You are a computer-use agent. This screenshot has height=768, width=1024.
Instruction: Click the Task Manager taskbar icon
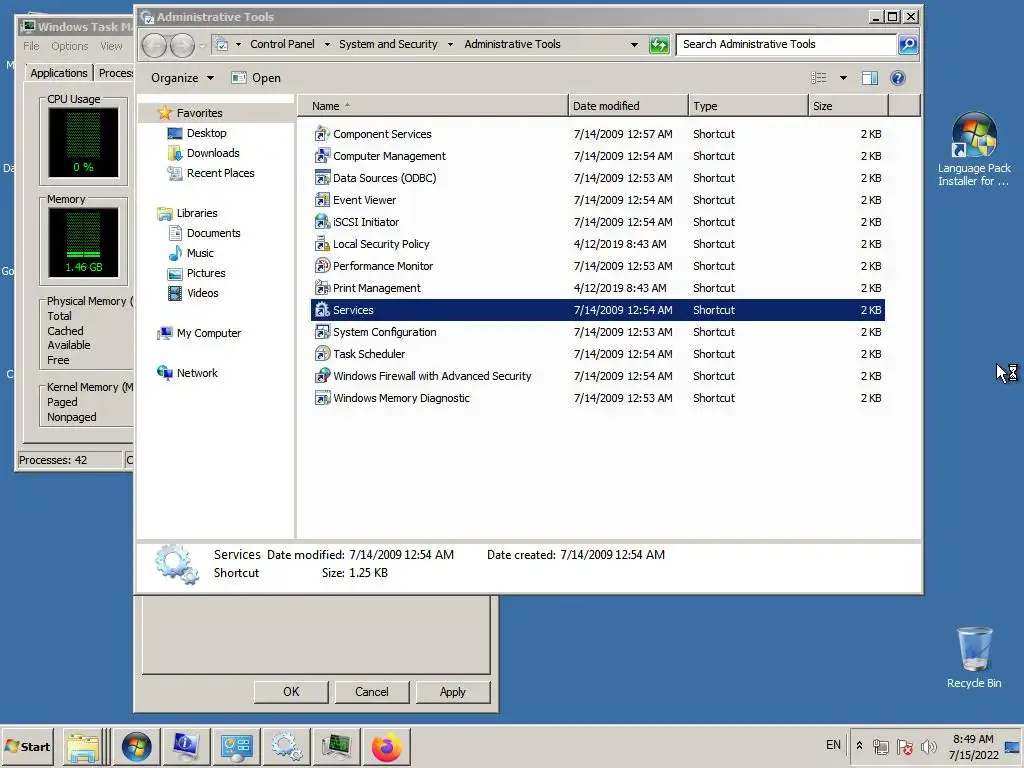pos(336,746)
